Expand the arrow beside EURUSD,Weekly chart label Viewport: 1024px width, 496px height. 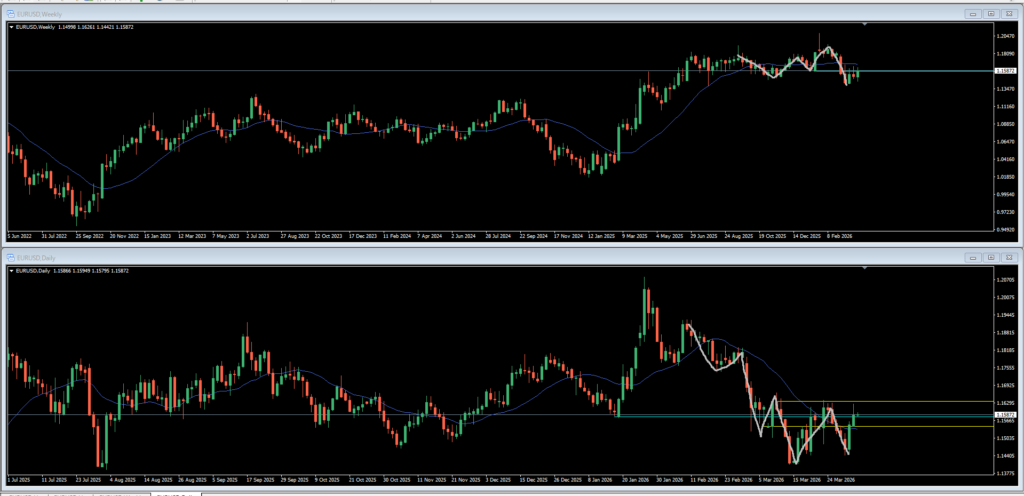tap(11, 27)
